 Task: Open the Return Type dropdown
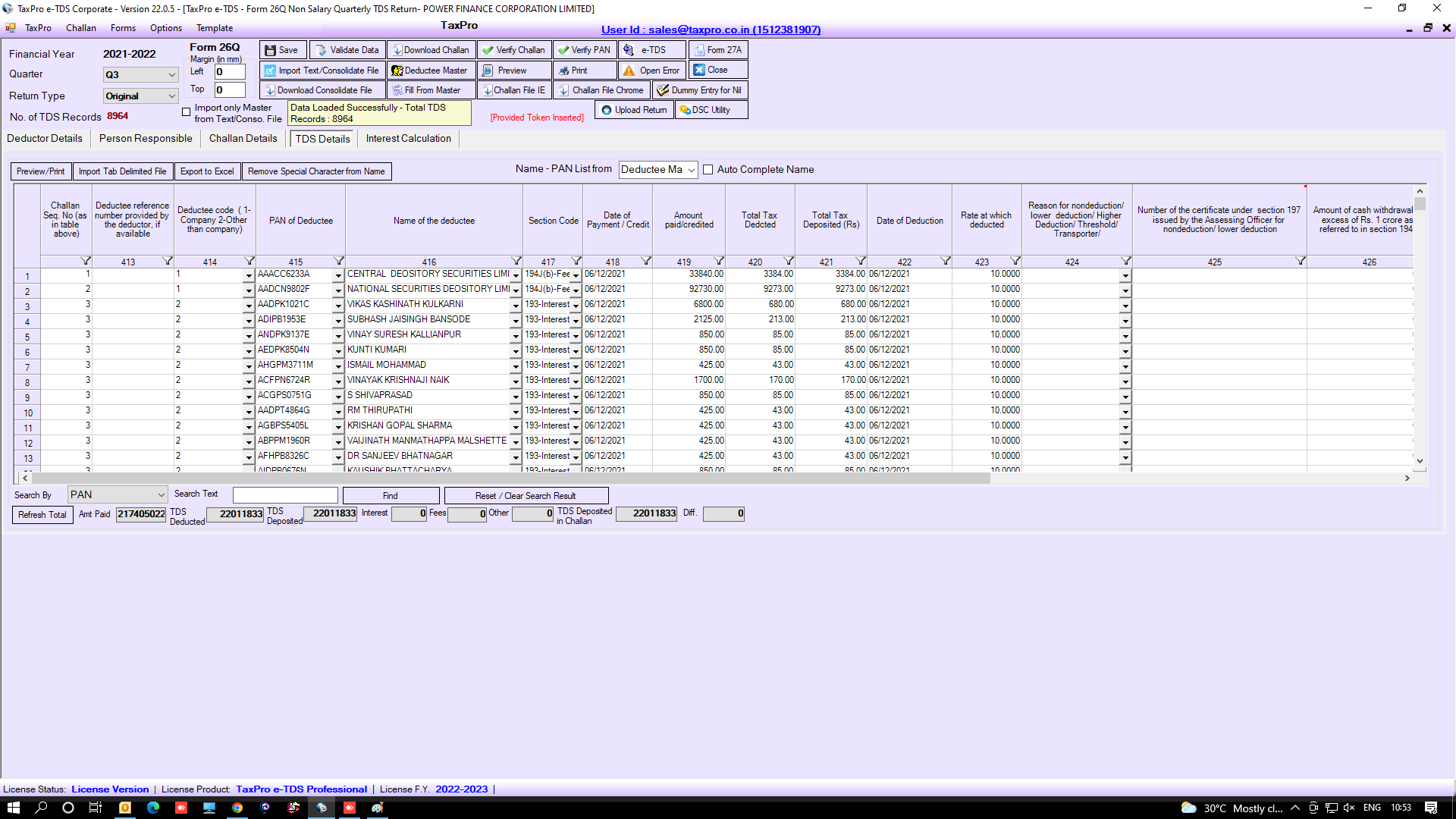[x=141, y=96]
